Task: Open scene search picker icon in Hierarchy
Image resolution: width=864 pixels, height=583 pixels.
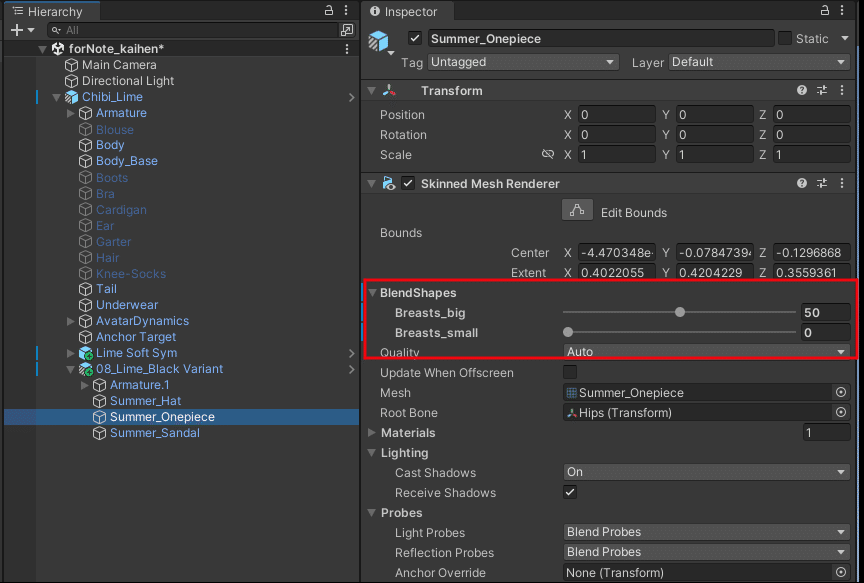Action: pos(347,30)
